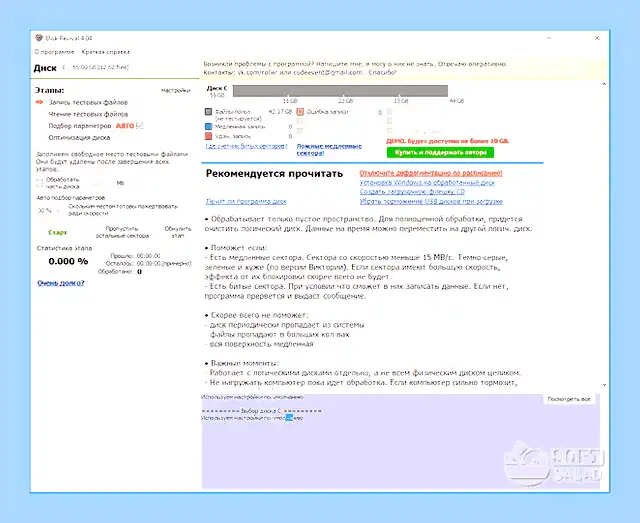
Task: Select stage 'Оптимизация диска'
Action: (x=79, y=138)
